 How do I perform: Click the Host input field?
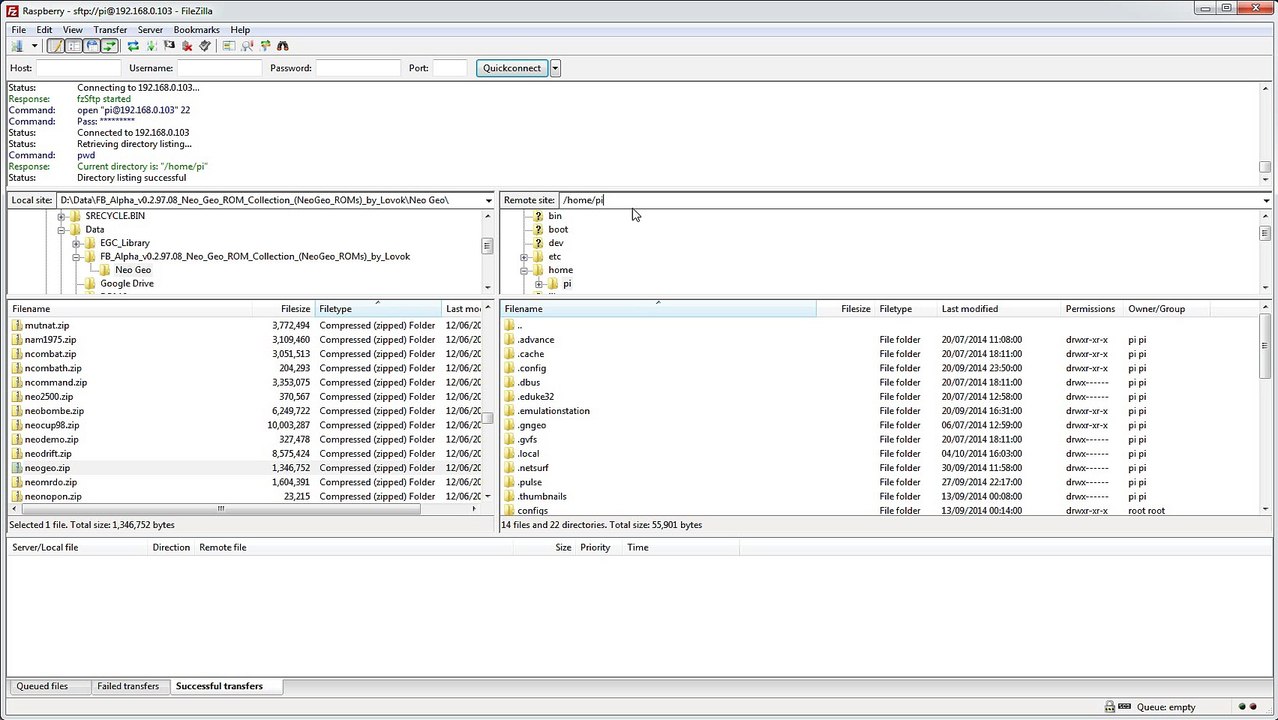tap(78, 68)
